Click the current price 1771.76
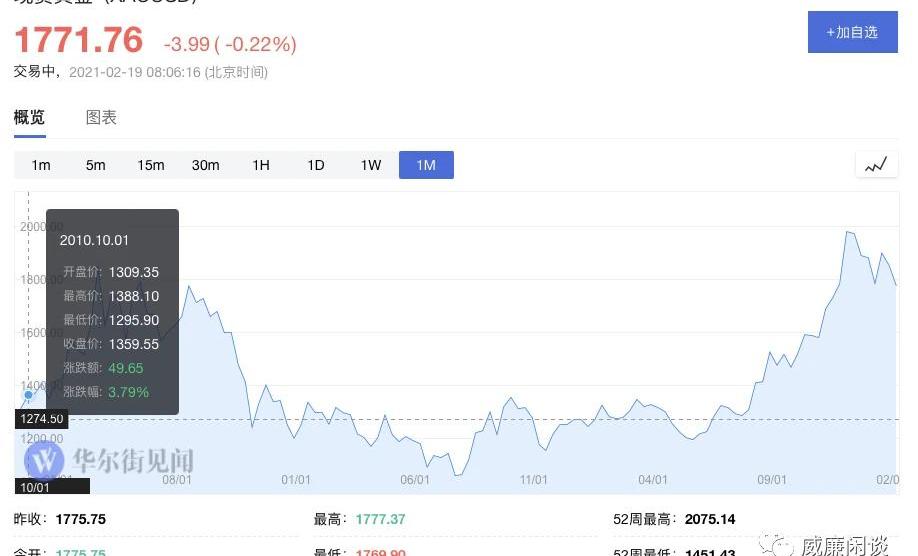The height and width of the screenshot is (556, 918). (x=79, y=41)
